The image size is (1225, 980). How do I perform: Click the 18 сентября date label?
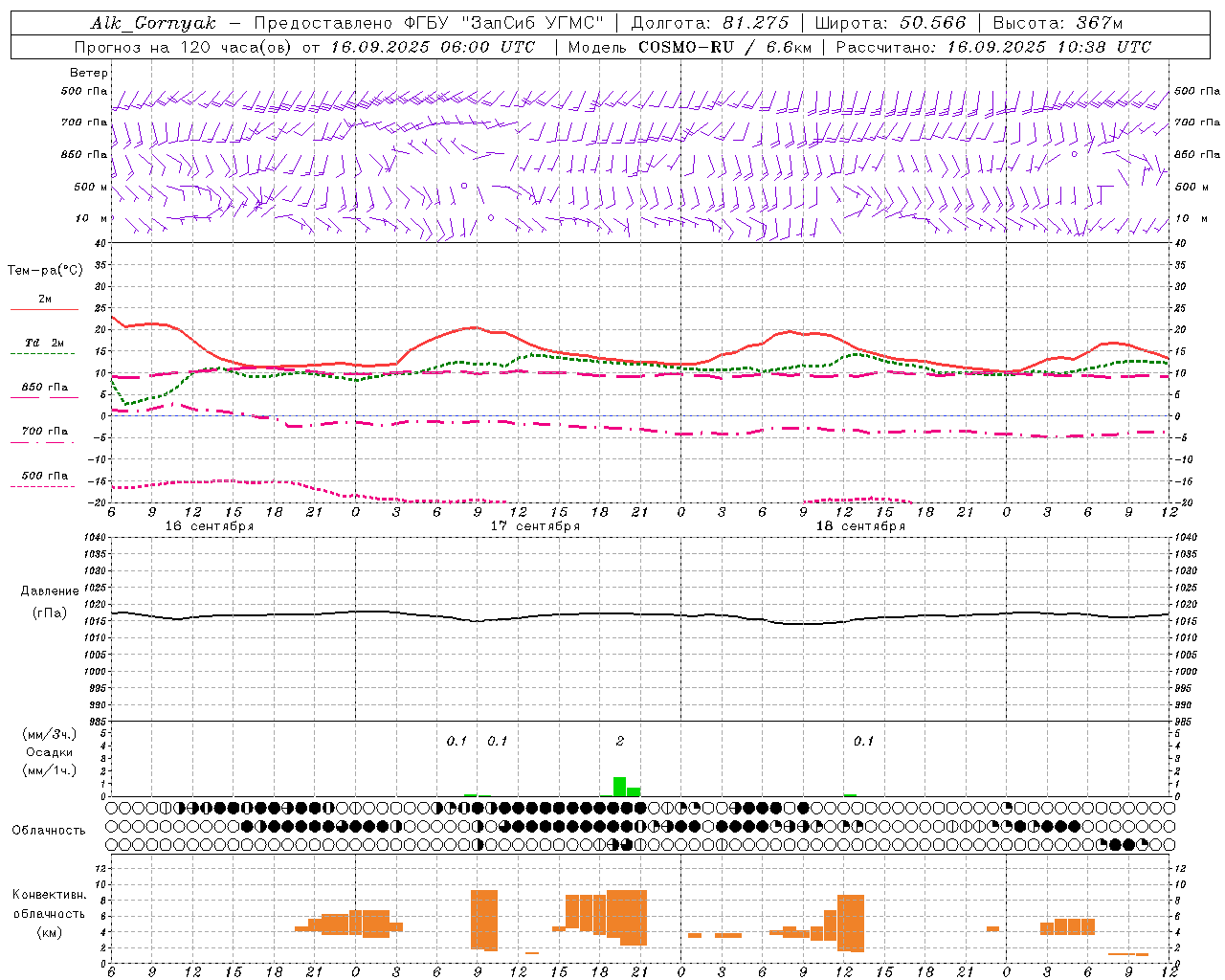[x=860, y=526]
